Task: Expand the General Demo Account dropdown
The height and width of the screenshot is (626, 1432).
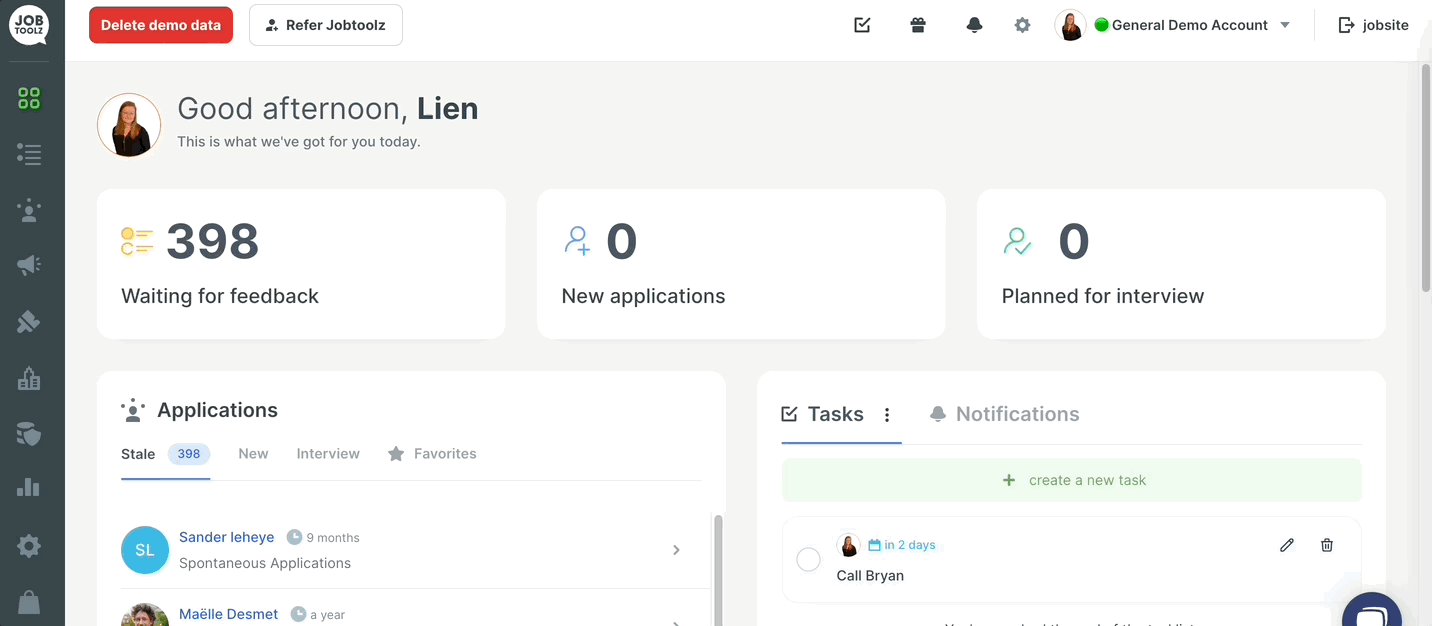Action: pyautogui.click(x=1286, y=25)
